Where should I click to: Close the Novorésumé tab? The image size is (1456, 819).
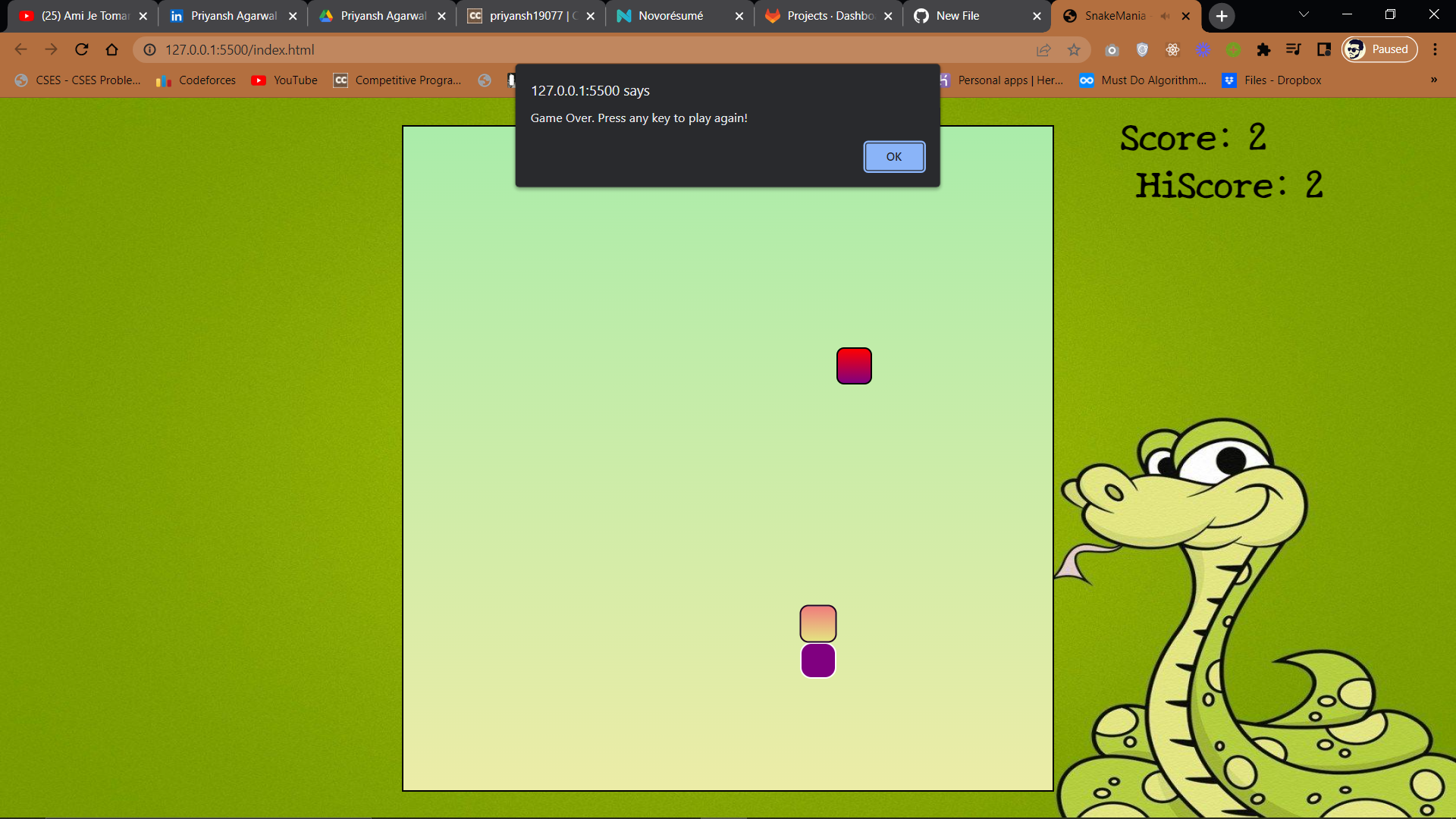(739, 16)
